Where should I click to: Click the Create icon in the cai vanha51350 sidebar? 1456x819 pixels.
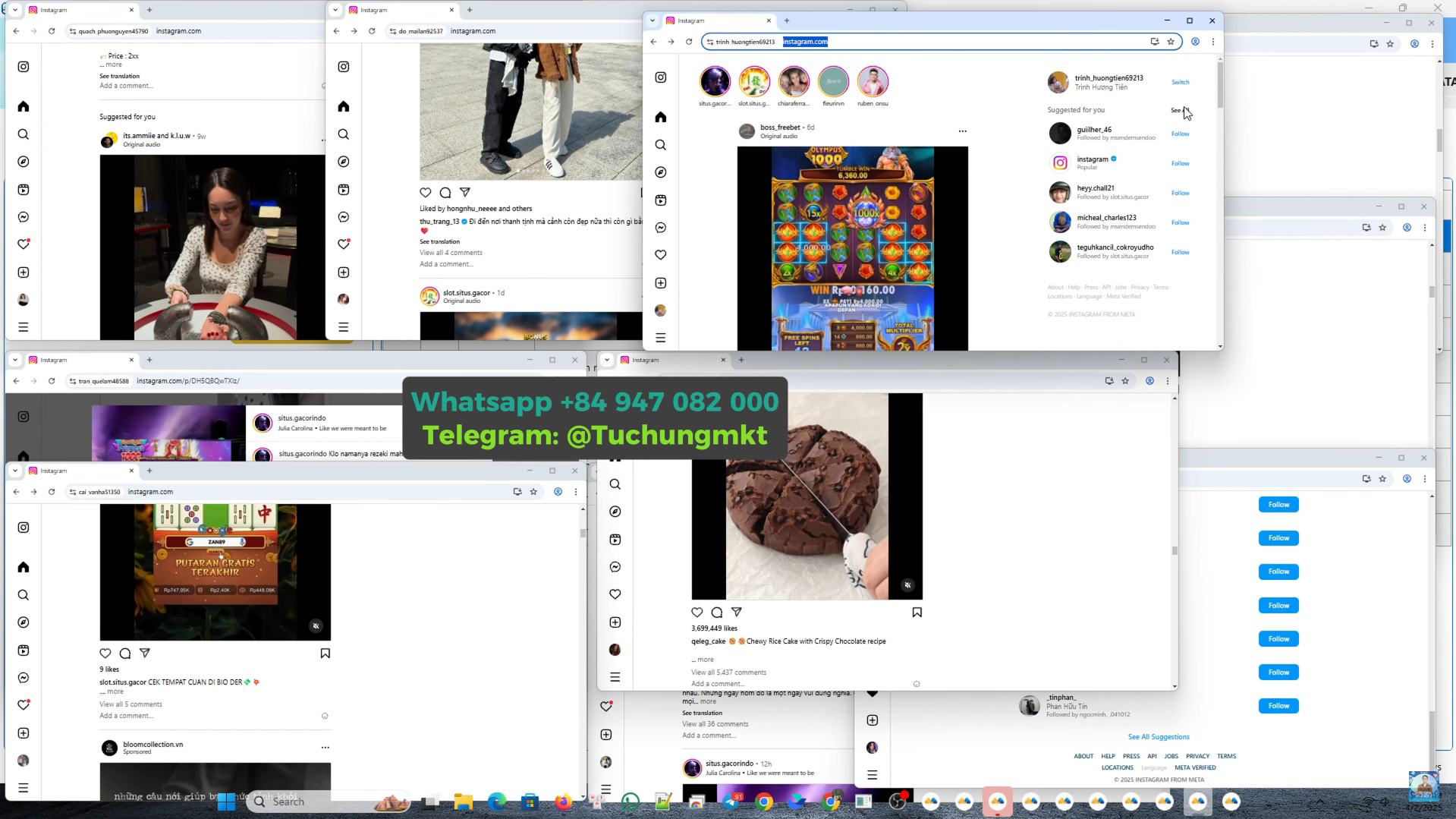(24, 733)
